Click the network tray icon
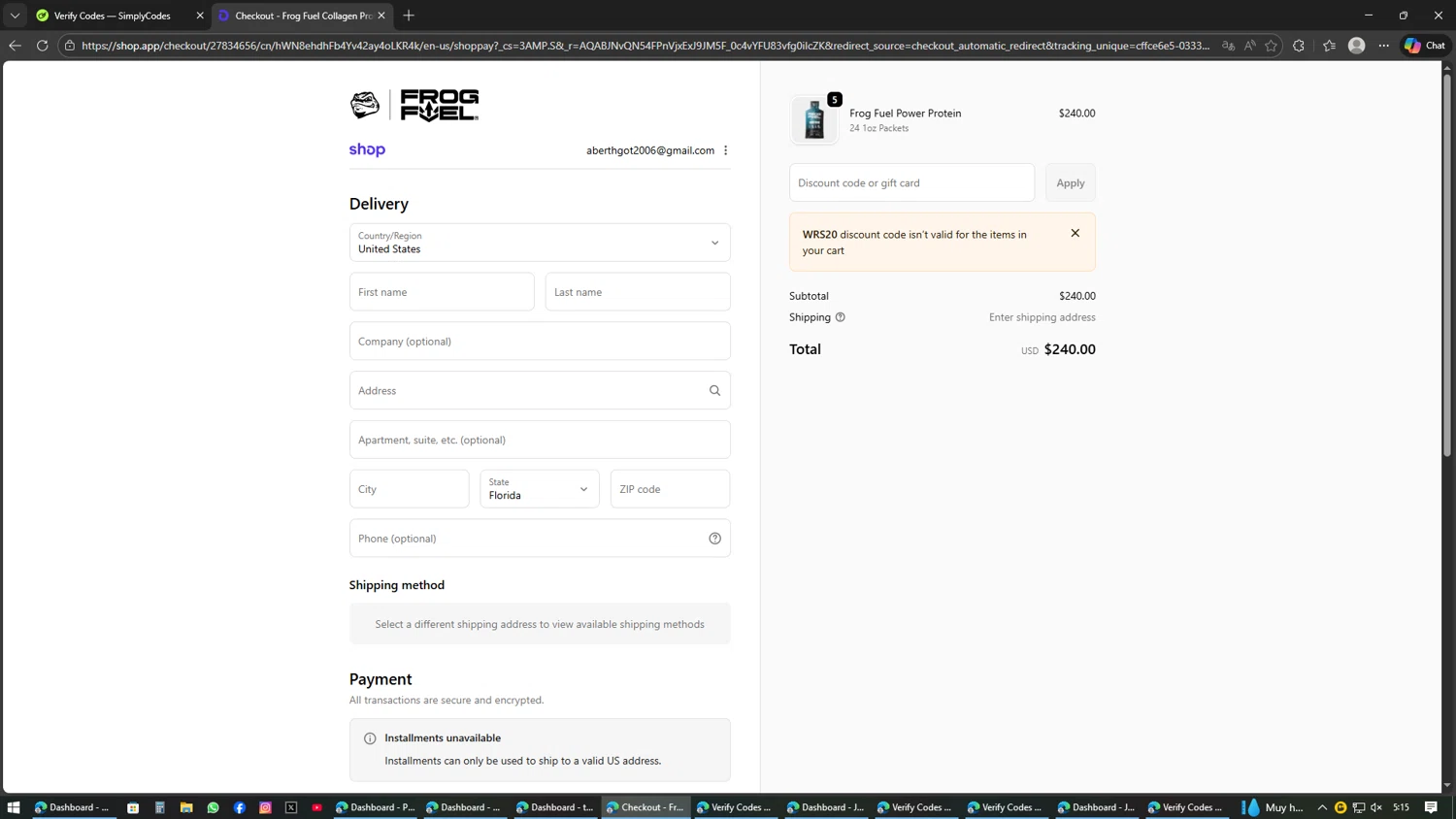 point(1359,807)
